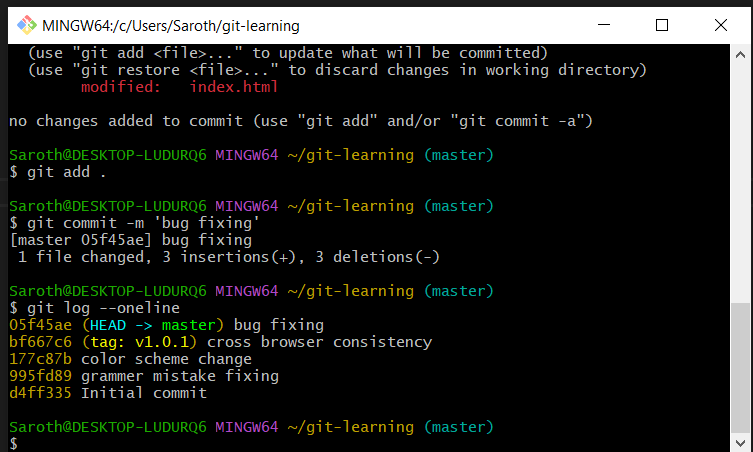The image size is (753, 452).
Task: Click the 'git log --oneline' command
Action: (x=95, y=308)
